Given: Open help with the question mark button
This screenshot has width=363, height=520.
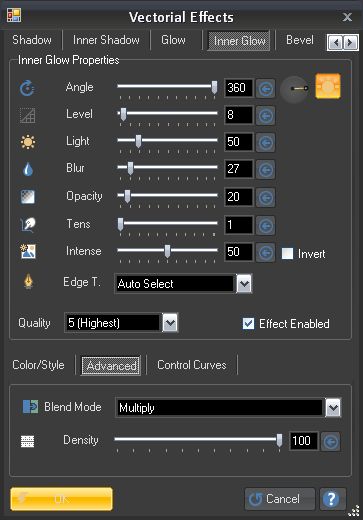Looking at the screenshot, I should (x=332, y=499).
